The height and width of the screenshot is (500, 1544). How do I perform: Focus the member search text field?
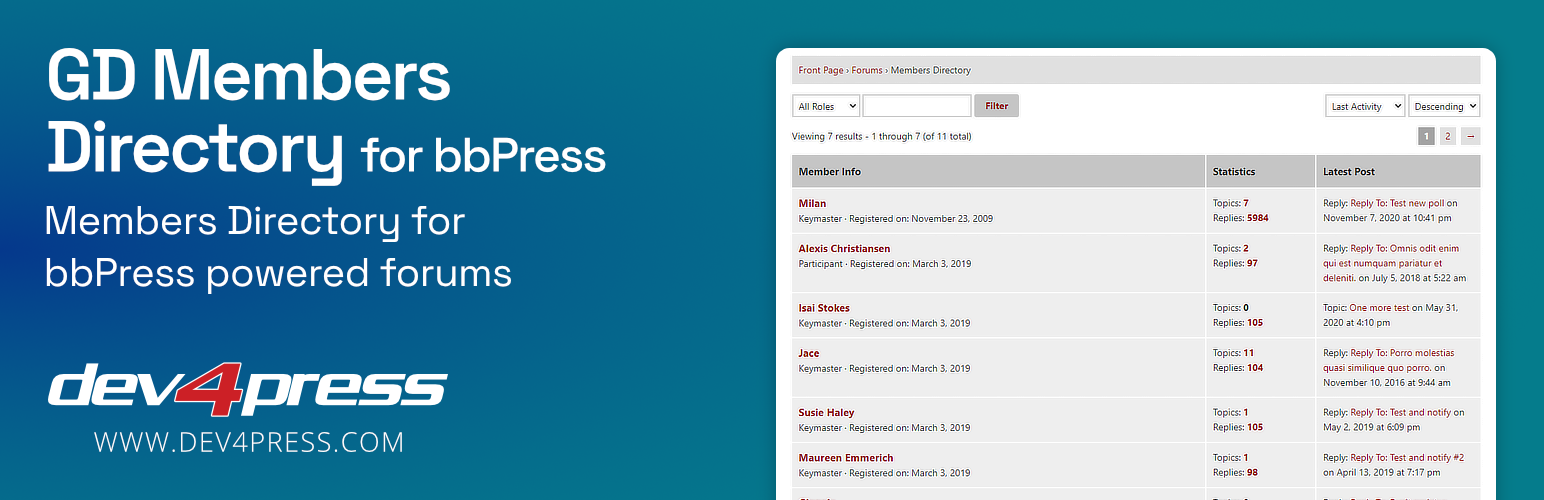pos(917,106)
